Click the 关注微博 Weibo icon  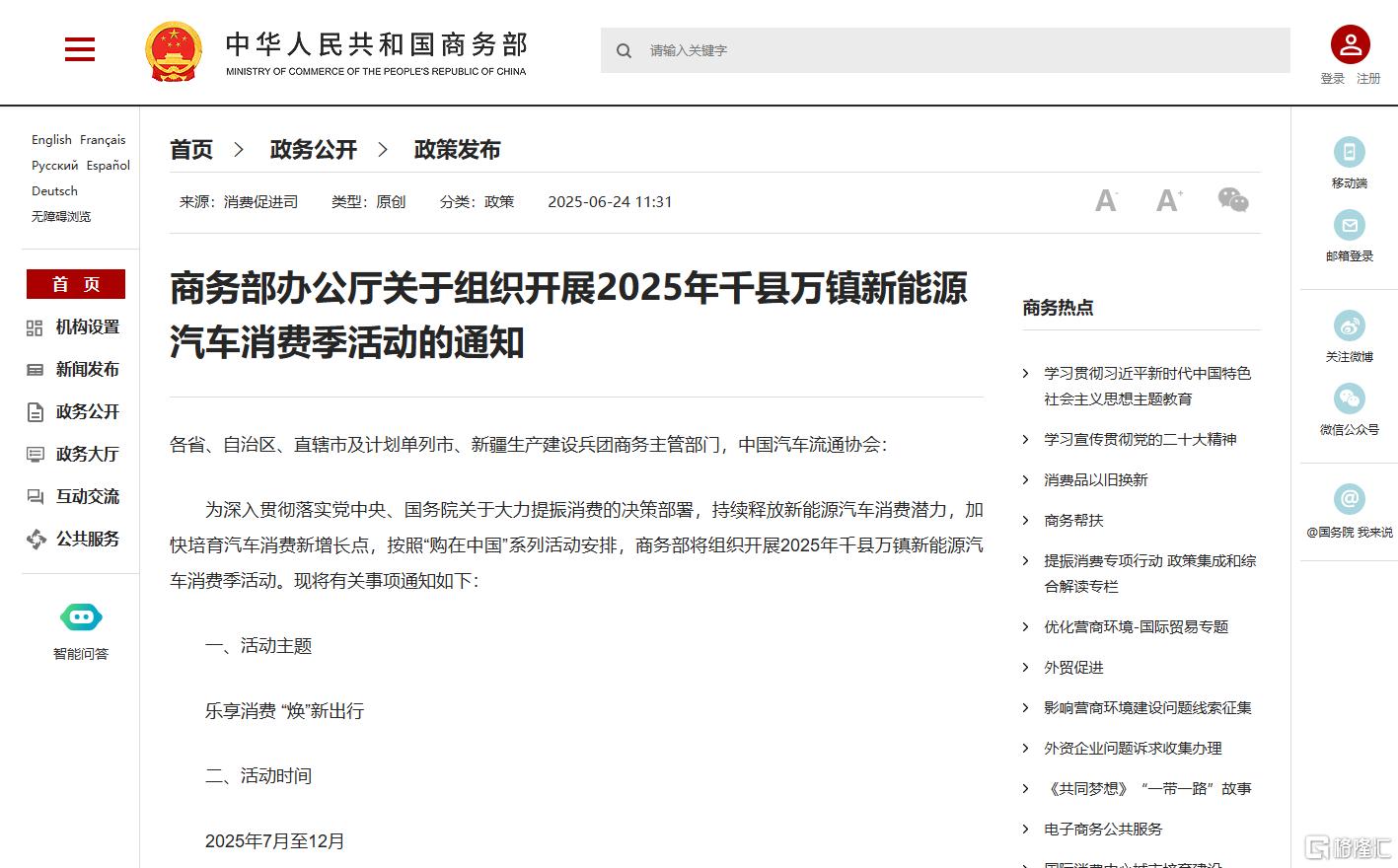[x=1349, y=325]
